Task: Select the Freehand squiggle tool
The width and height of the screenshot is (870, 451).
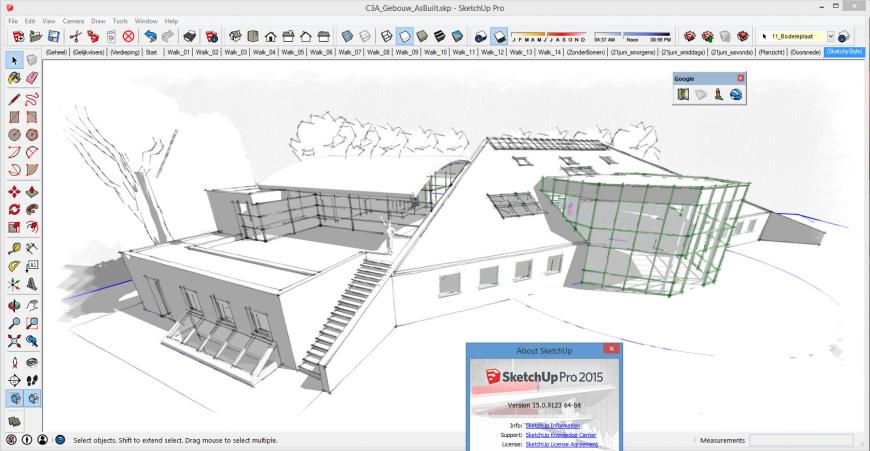Action: [32, 99]
